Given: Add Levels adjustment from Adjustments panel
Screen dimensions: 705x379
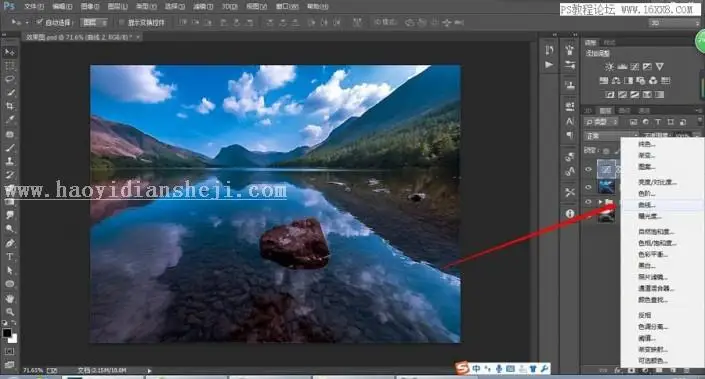Looking at the screenshot, I should [x=622, y=67].
